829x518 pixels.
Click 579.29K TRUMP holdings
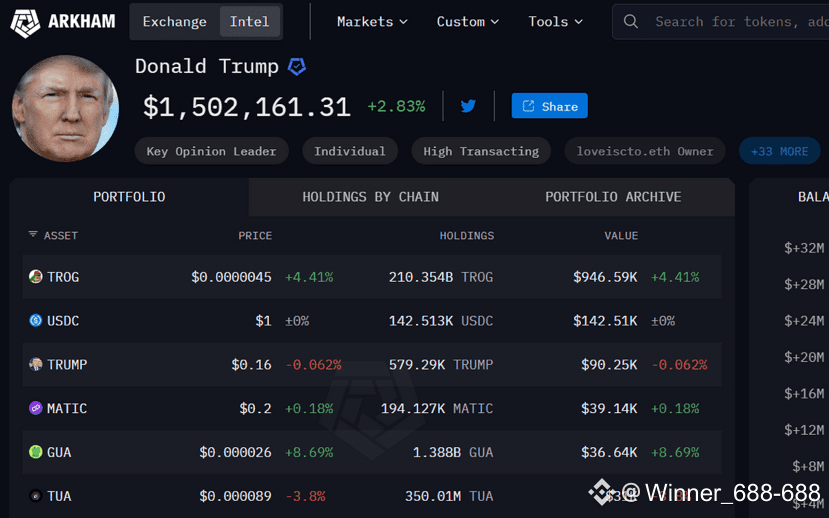click(x=441, y=365)
